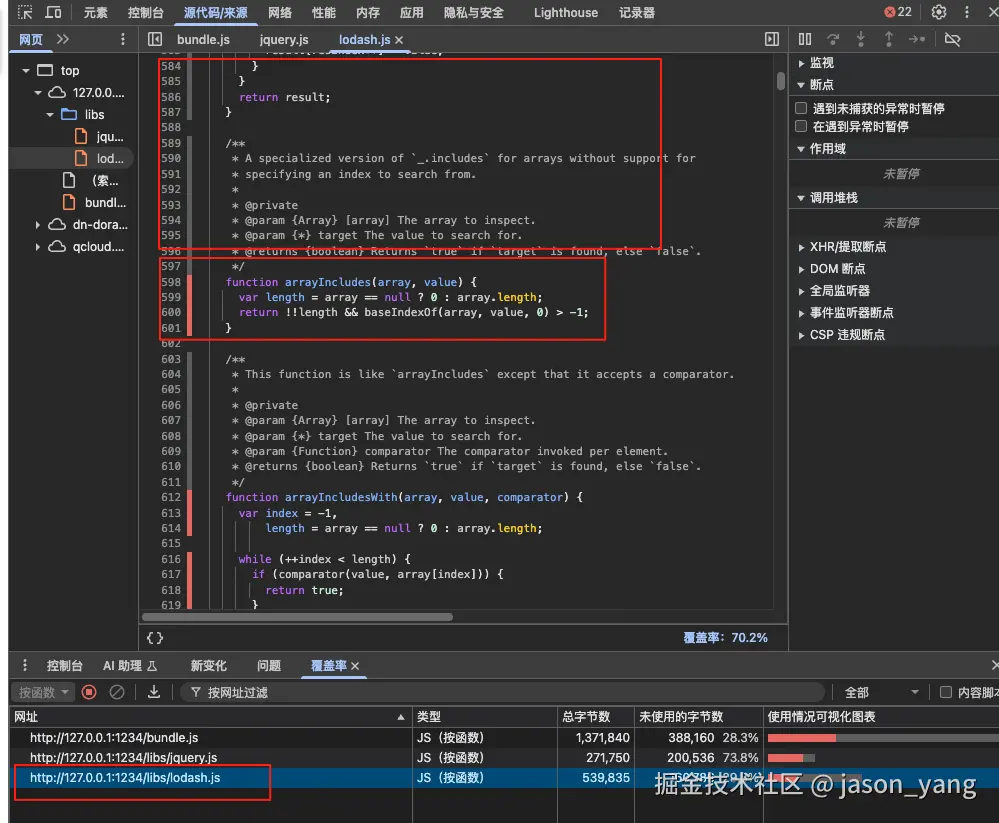This screenshot has width=999, height=823.
Task: Select the bundle.js coverage row
Action: tap(503, 738)
